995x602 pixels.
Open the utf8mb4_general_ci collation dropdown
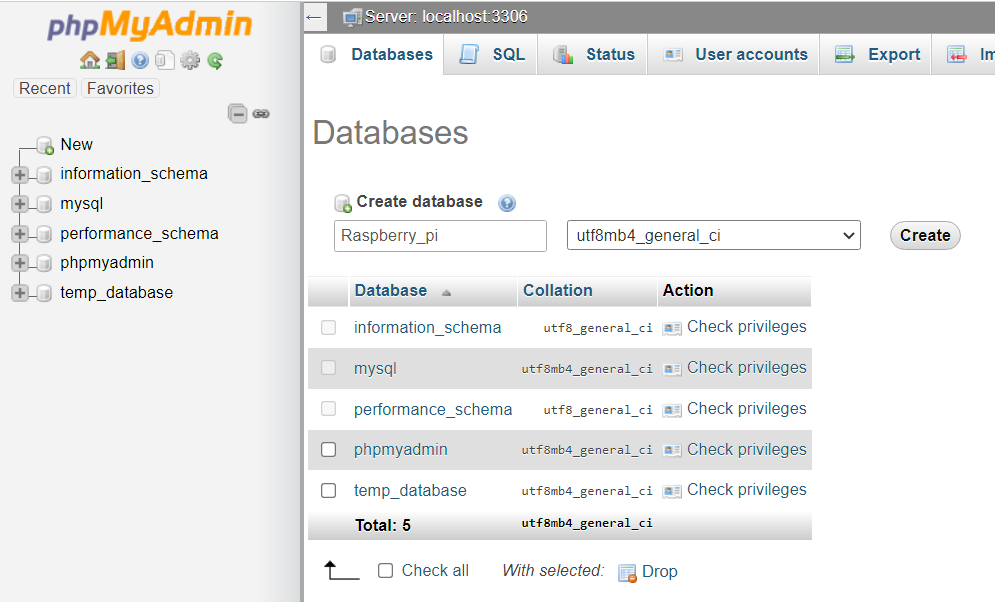tap(714, 235)
